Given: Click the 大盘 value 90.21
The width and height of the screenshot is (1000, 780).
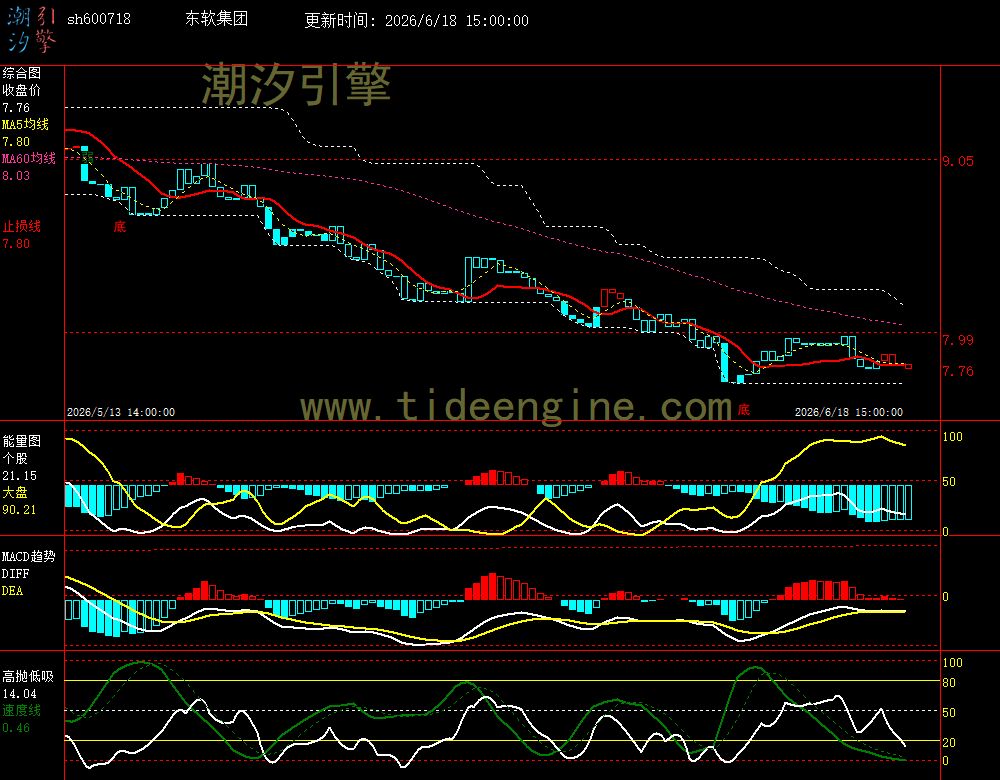Looking at the screenshot, I should pos(19,510).
